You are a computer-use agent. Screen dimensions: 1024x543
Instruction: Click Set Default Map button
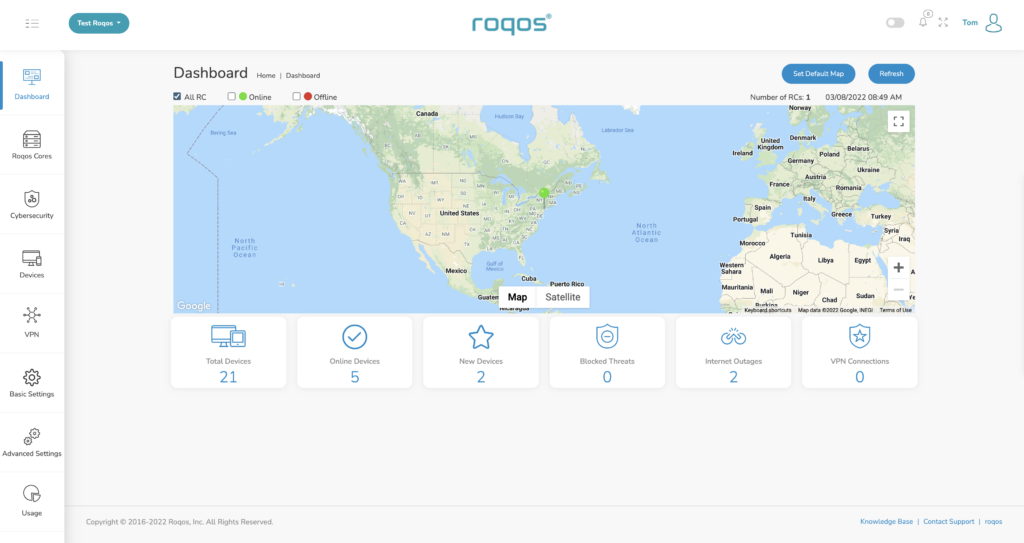click(818, 74)
